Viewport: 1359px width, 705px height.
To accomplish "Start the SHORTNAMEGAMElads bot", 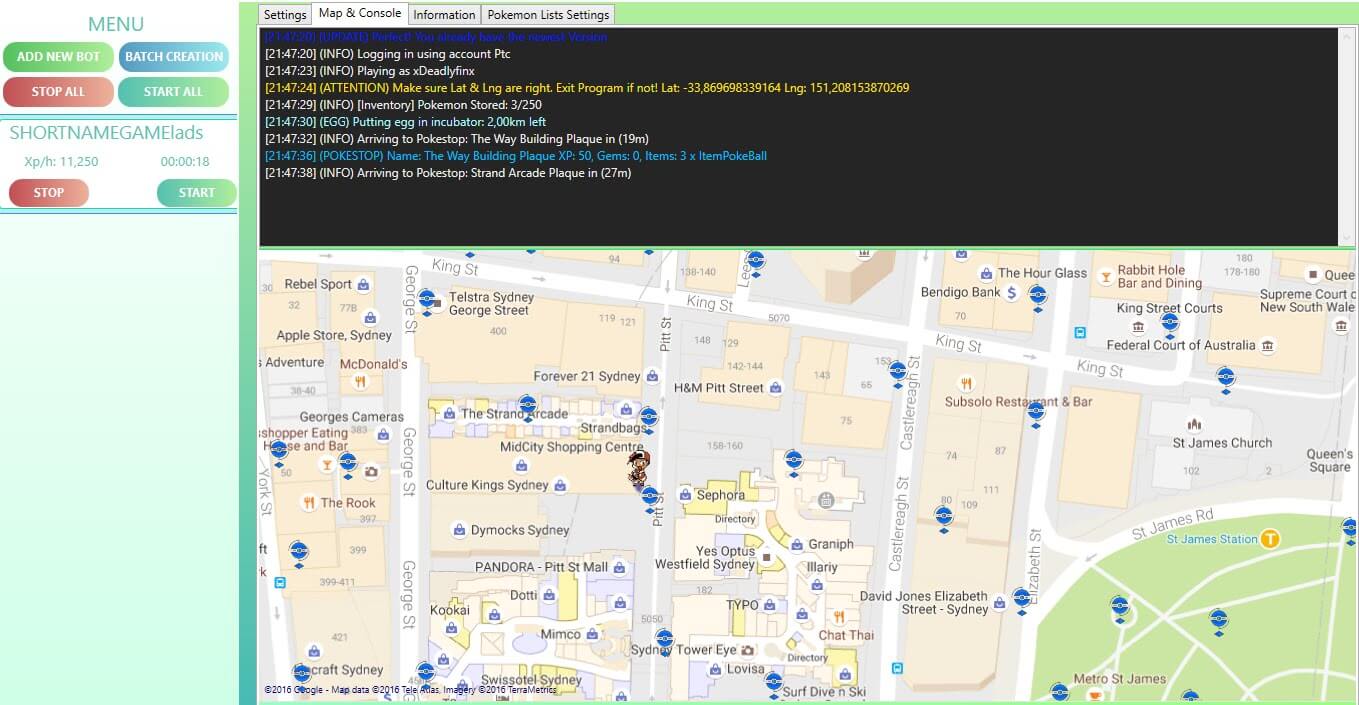I will pos(197,193).
